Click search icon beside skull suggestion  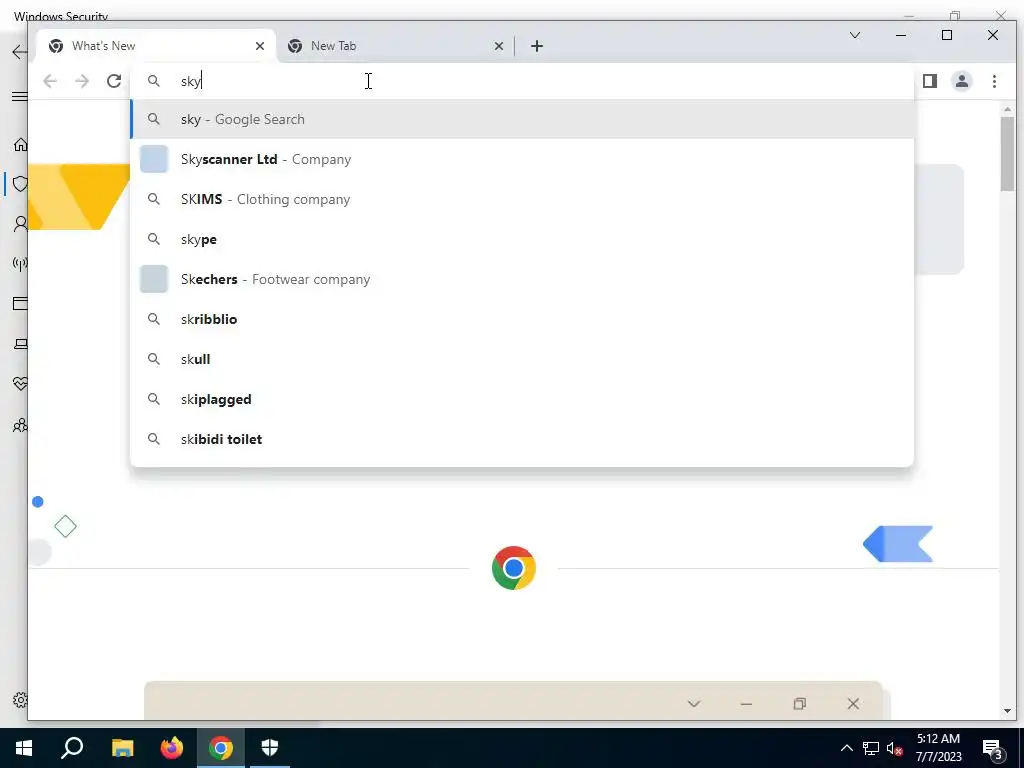pos(153,359)
